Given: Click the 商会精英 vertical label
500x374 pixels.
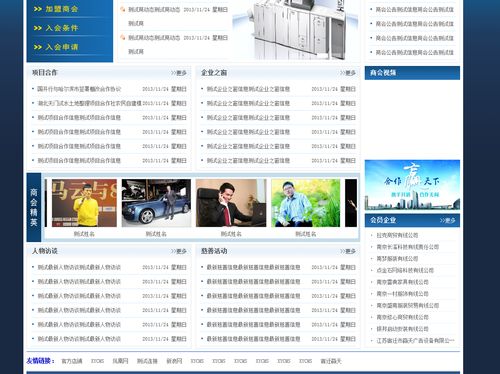Looking at the screenshot, I should tap(34, 207).
